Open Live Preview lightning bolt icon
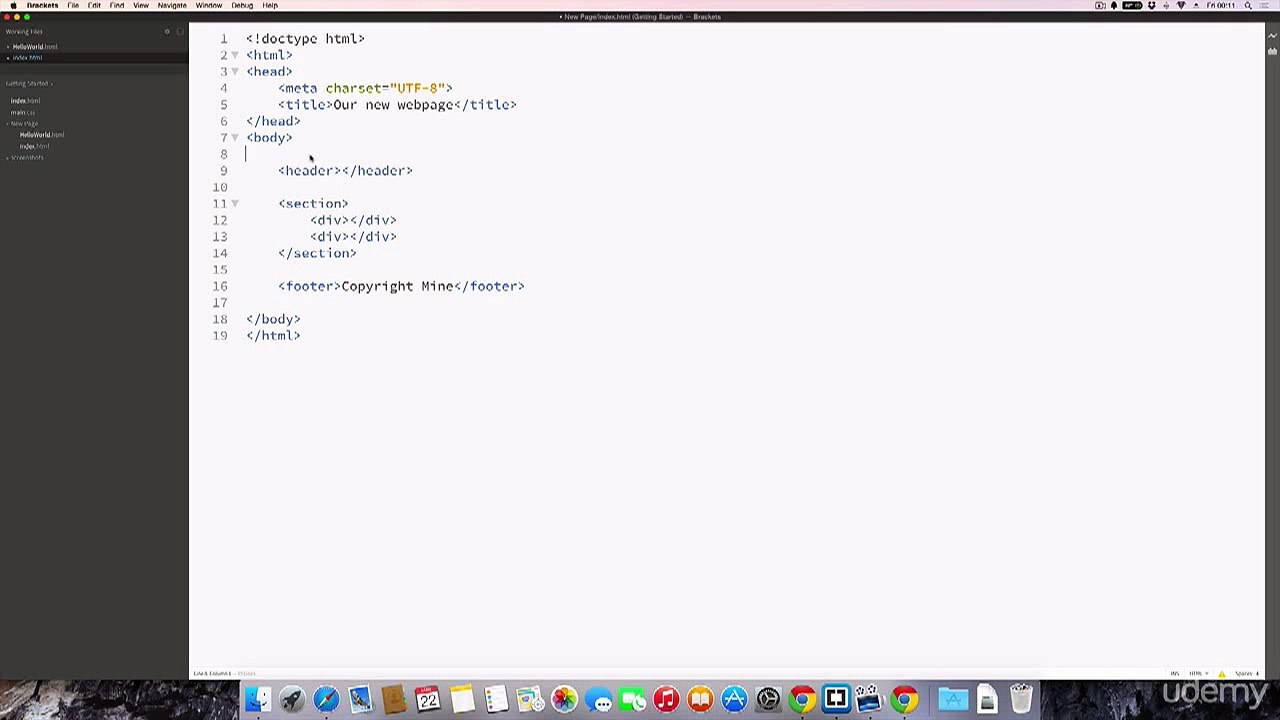Viewport: 1280px width, 720px height. [x=1272, y=38]
